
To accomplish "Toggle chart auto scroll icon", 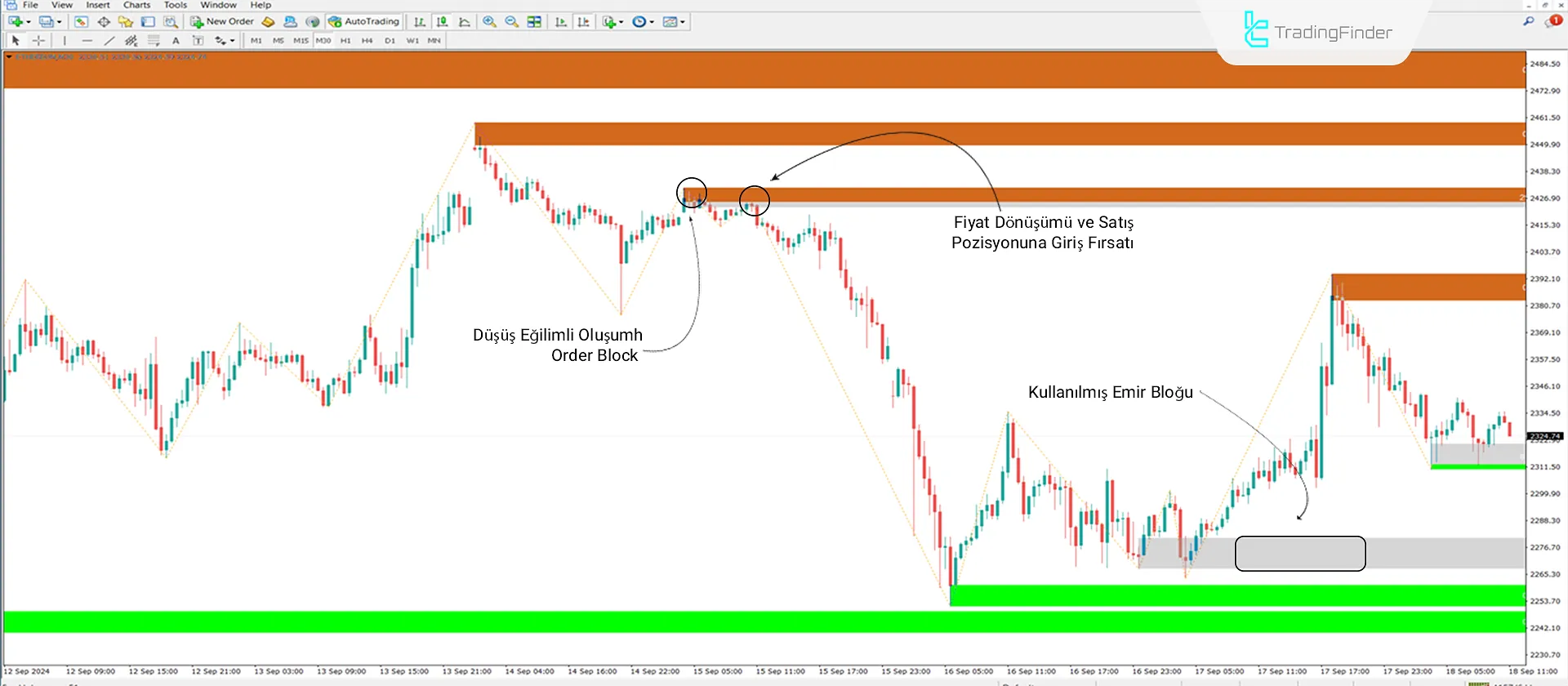I will pyautogui.click(x=560, y=22).
